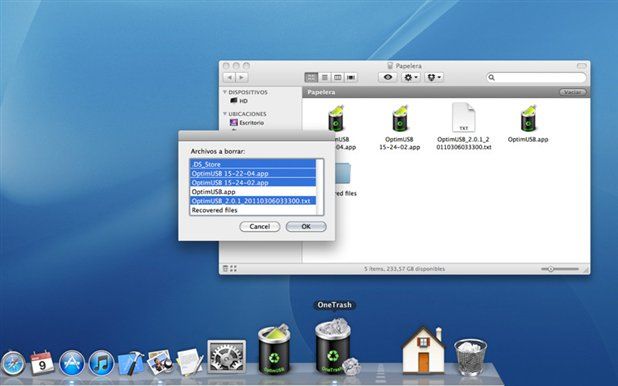The height and width of the screenshot is (386, 618).
Task: Select OptimUSB.app in the delete list
Action: pyautogui.click(x=253, y=192)
